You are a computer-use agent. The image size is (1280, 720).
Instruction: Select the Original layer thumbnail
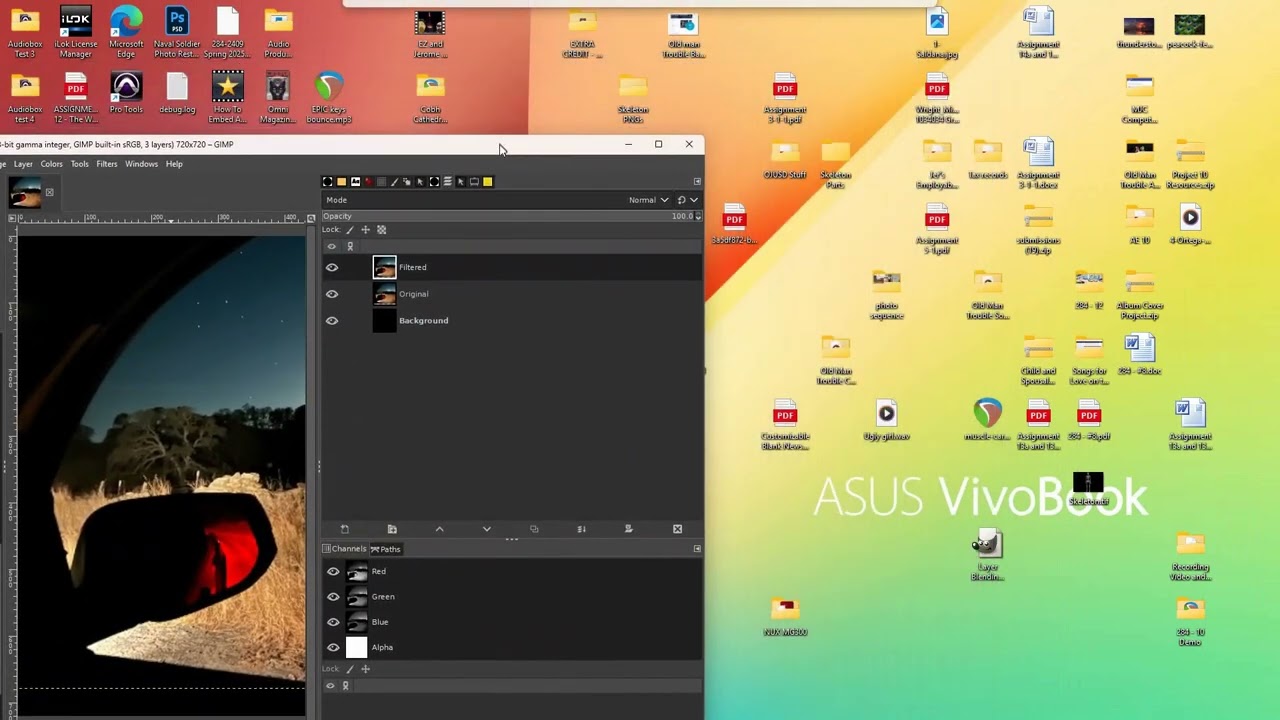click(x=385, y=294)
